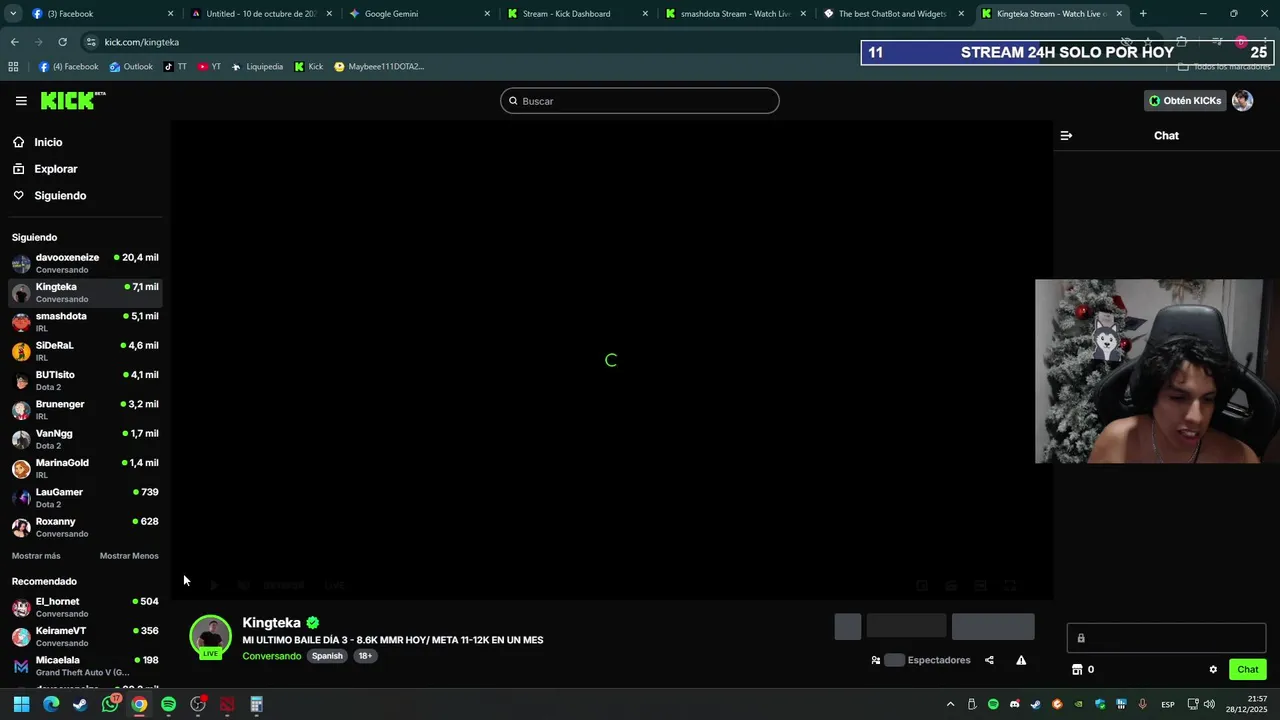
Task: Click the Conversando category link below title
Action: pyautogui.click(x=271, y=656)
